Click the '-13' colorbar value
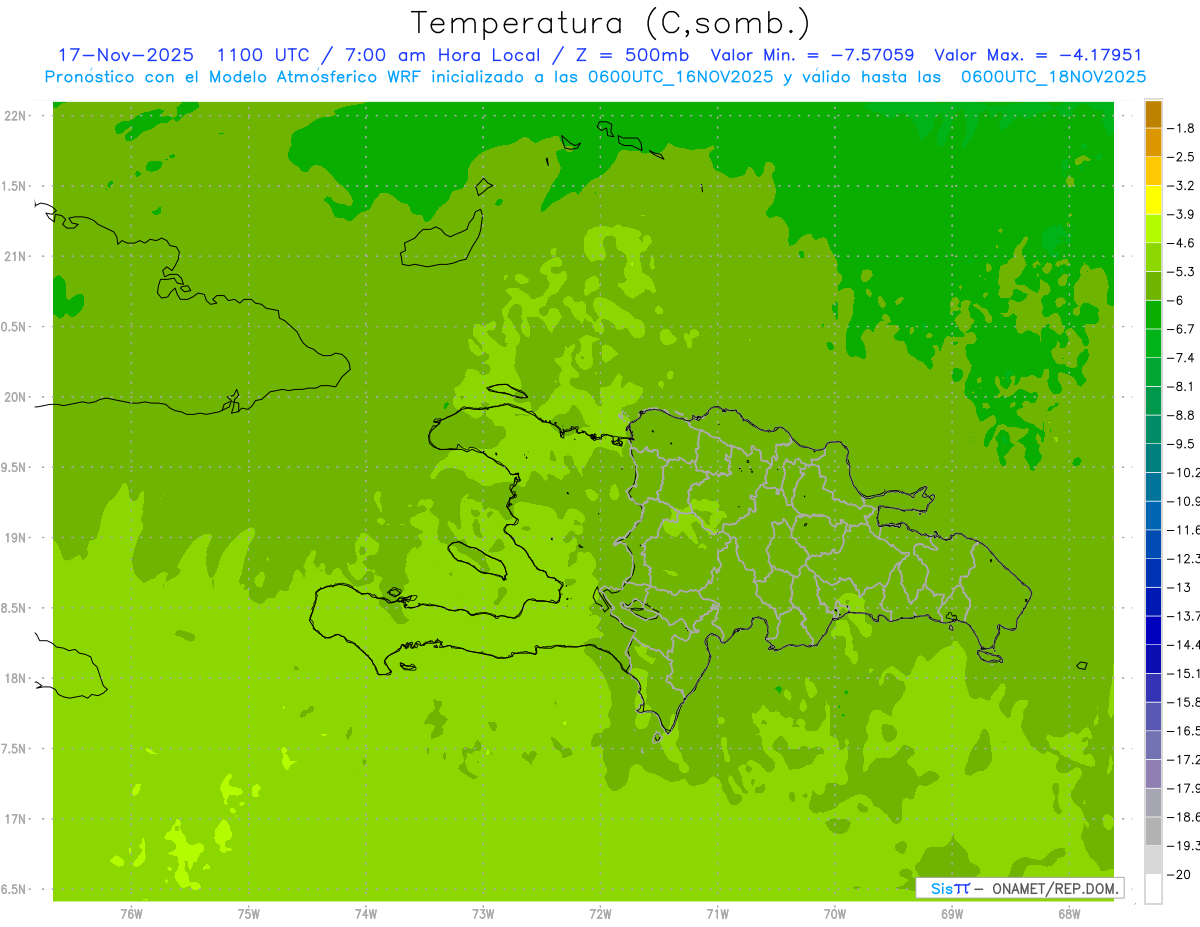Image resolution: width=1200 pixels, height=927 pixels. click(1181, 587)
